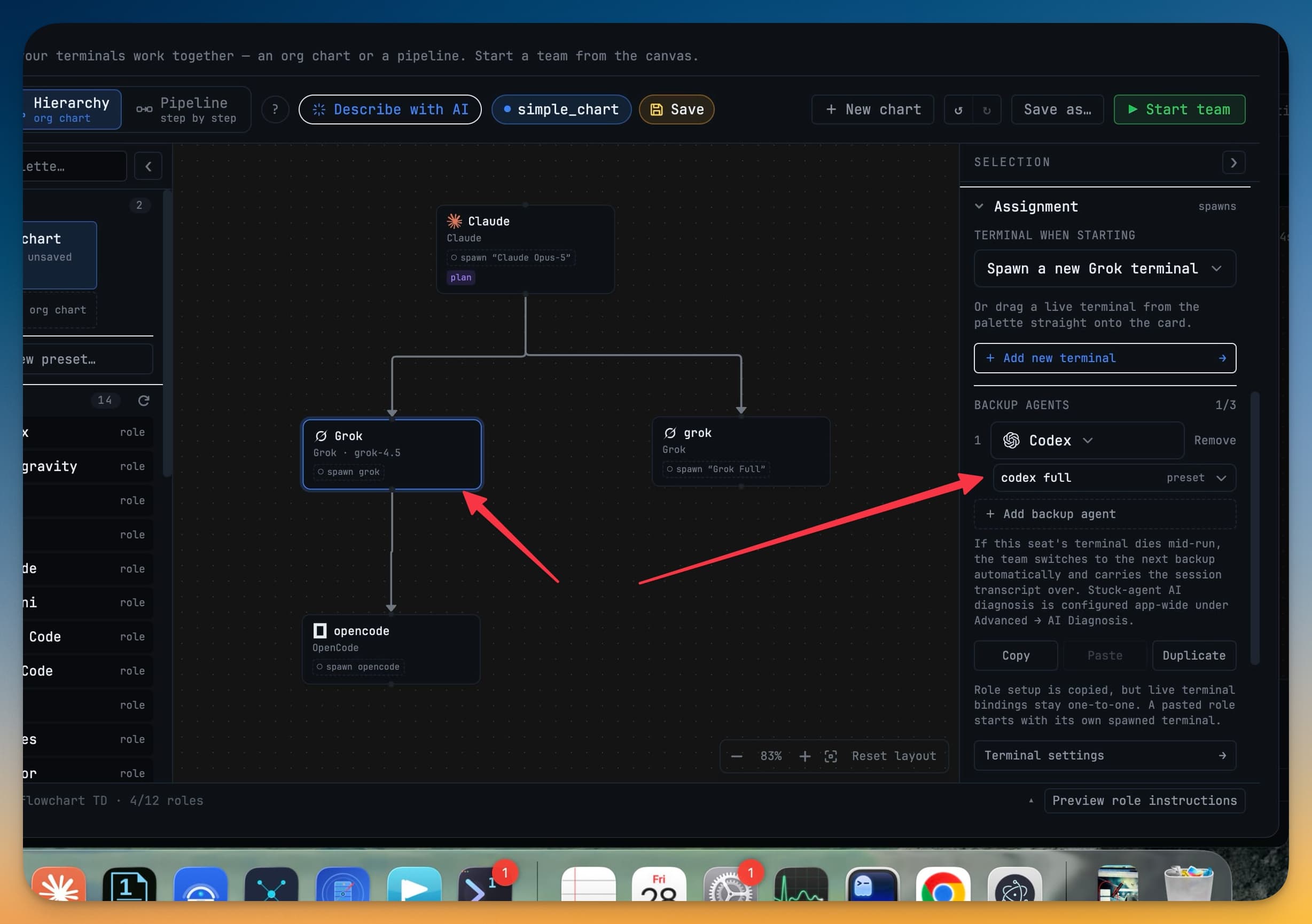Screen dimensions: 1312x924
Task: Click the palette search field
Action: pyautogui.click(x=74, y=166)
